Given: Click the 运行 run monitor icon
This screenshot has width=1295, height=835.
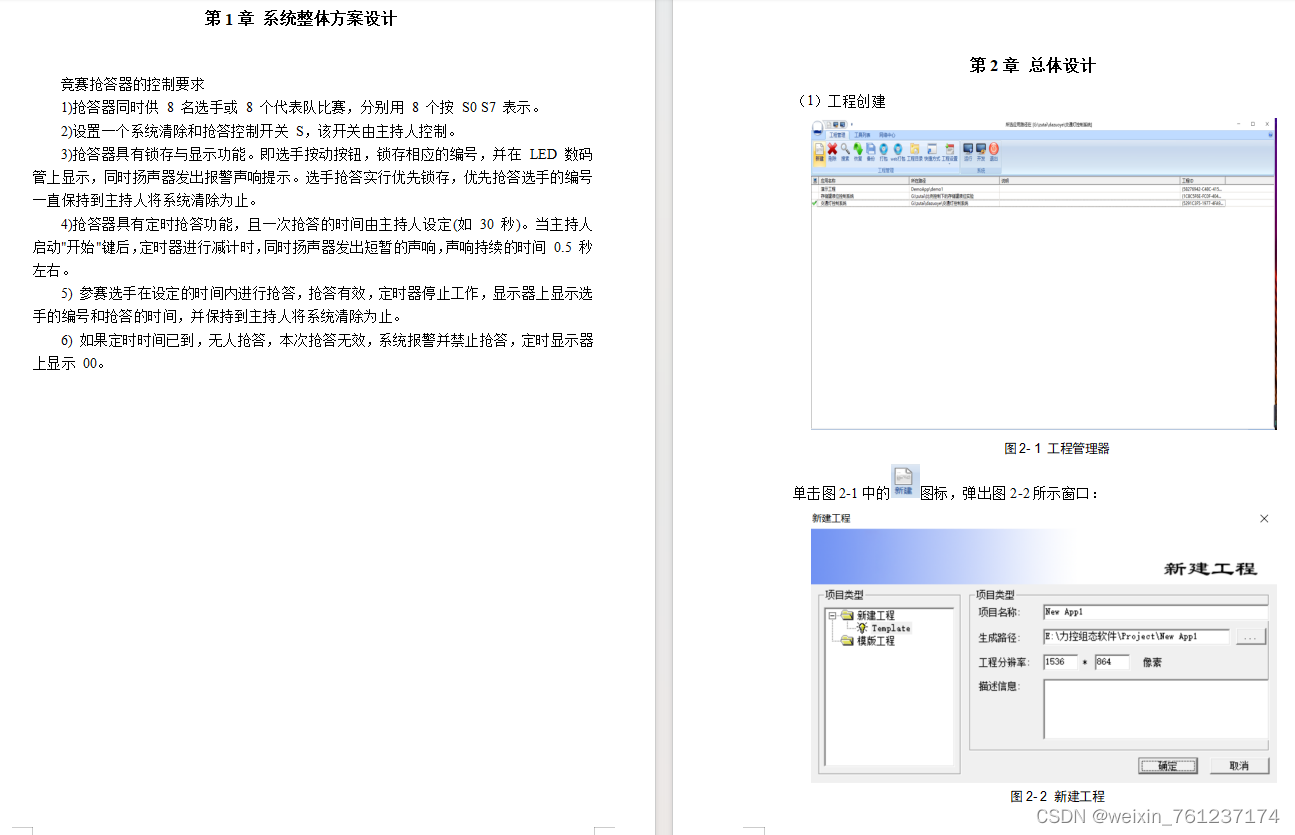Looking at the screenshot, I should tap(968, 151).
